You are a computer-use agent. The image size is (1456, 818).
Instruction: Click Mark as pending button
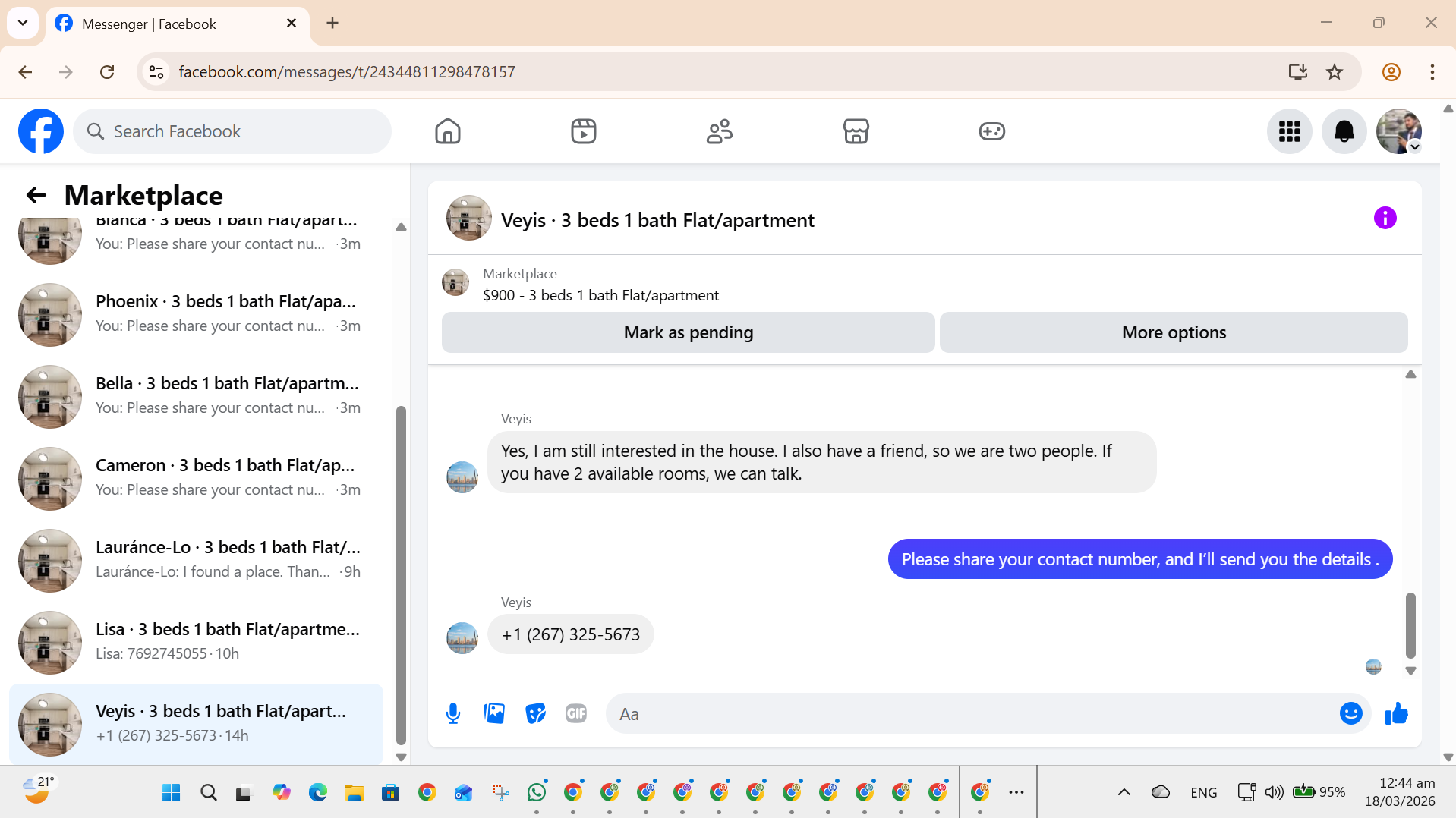pos(689,332)
